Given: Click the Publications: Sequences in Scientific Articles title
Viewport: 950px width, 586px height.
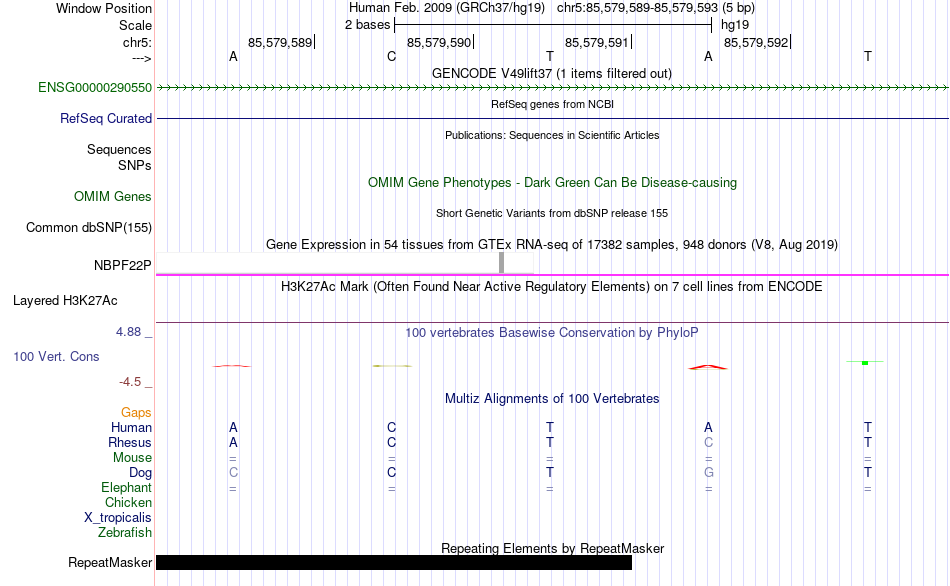Looking at the screenshot, I should 552,135.
